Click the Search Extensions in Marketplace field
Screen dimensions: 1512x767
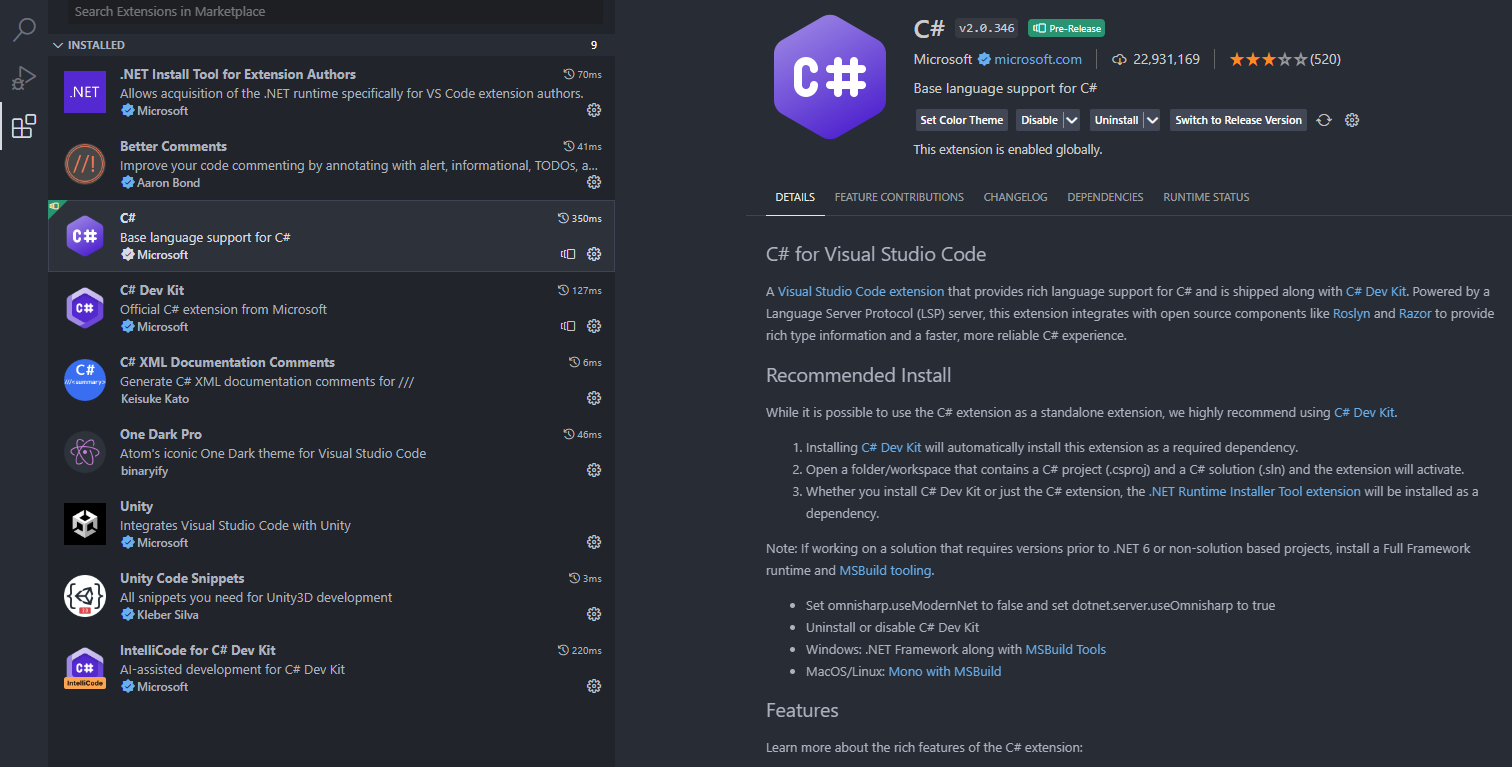point(336,12)
